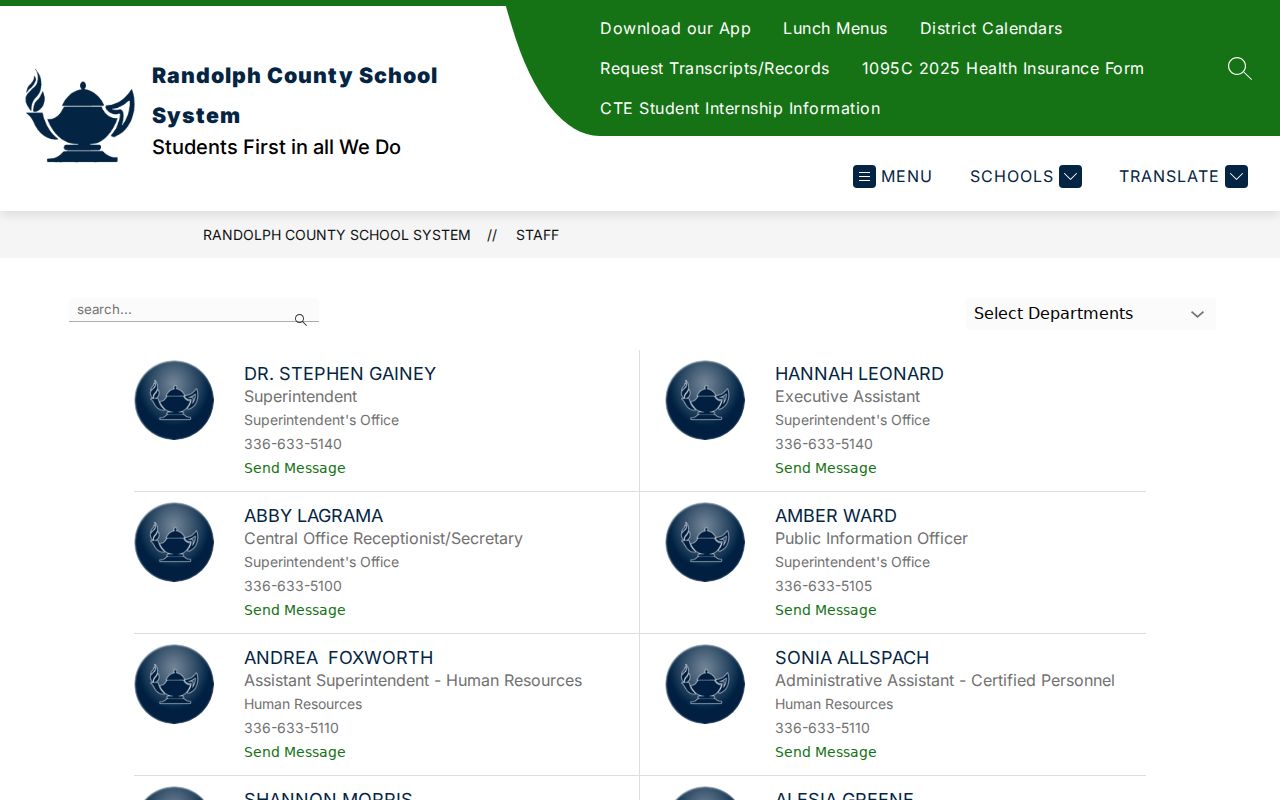This screenshot has height=800, width=1280.
Task: Open CTE Student Internship Information link
Action: click(740, 108)
